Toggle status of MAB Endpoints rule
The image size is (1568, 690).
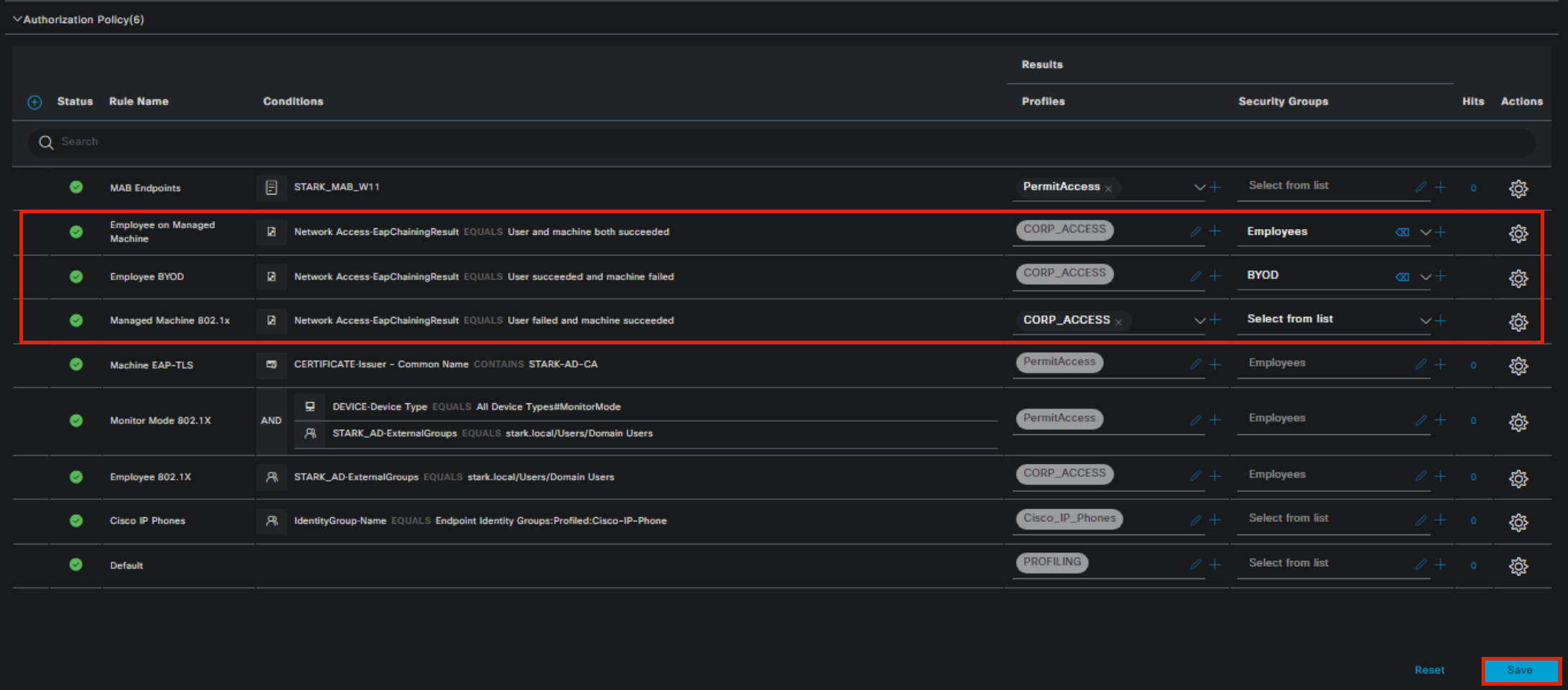pos(76,187)
